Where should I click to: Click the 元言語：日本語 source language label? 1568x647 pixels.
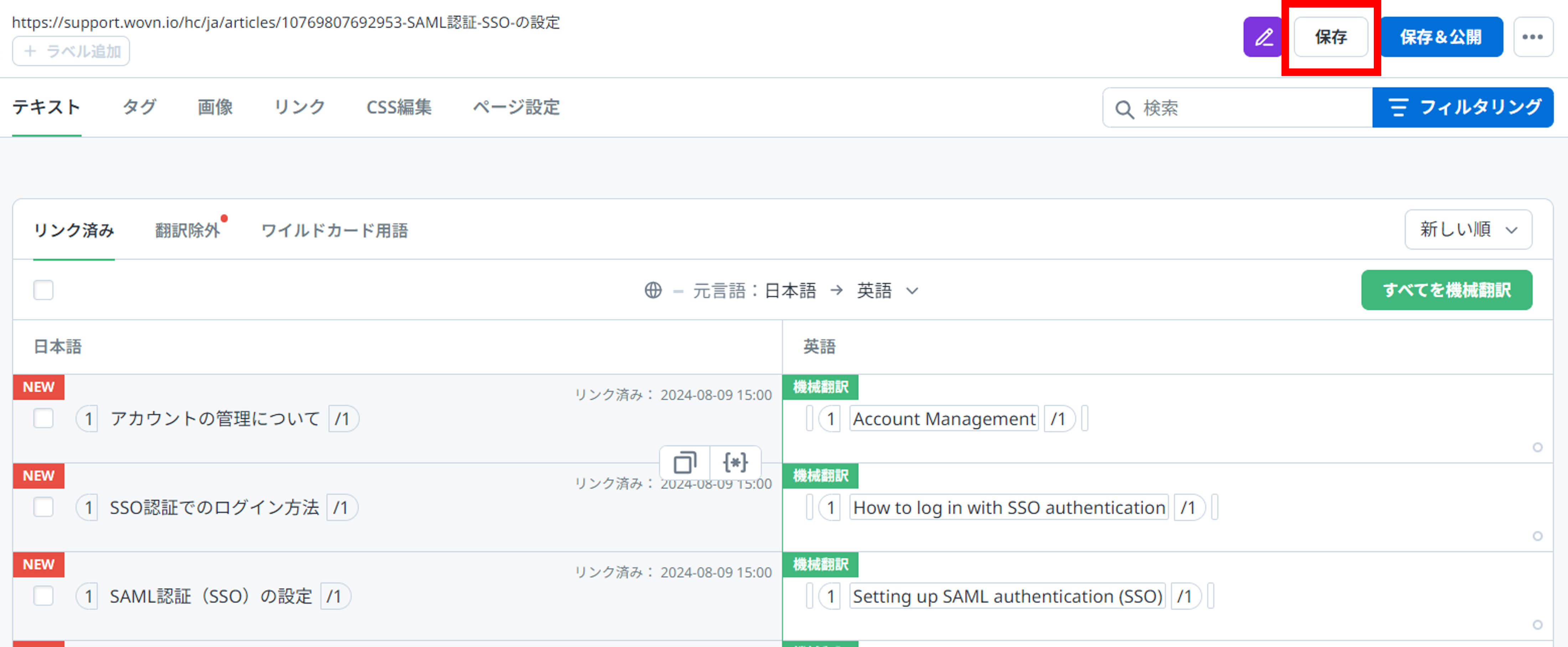click(755, 291)
